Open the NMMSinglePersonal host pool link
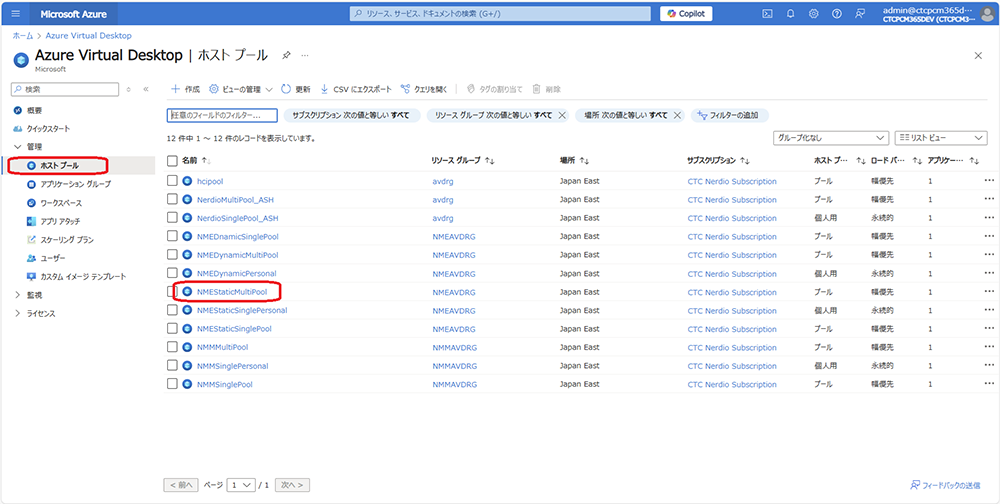1000x504 pixels. coord(232,366)
